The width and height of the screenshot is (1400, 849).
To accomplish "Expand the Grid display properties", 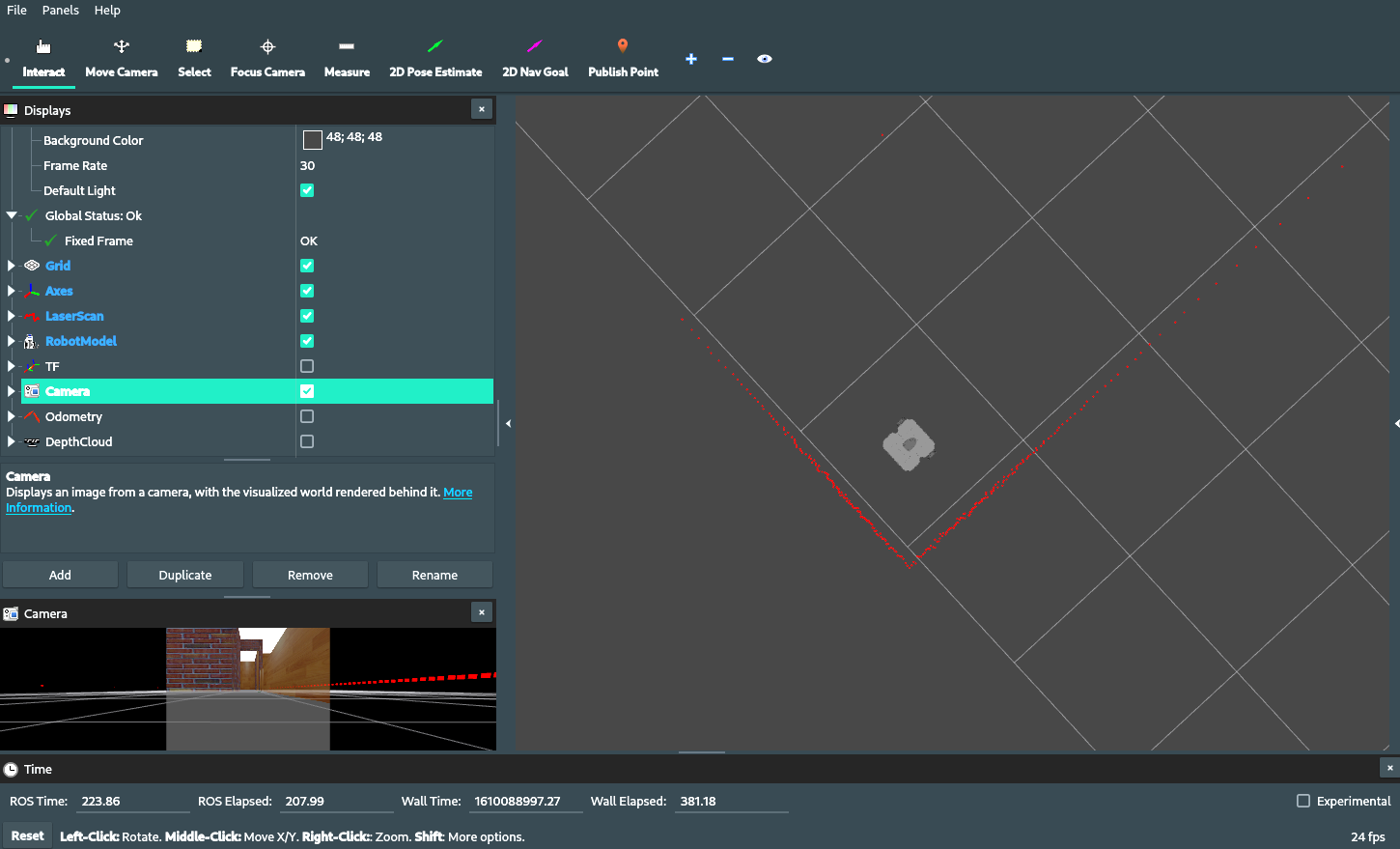I will click(x=12, y=266).
